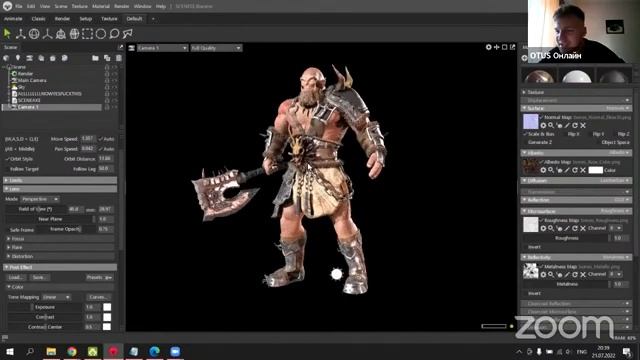Open the Scene menu
The width and height of the screenshot is (640, 360).
61,7
